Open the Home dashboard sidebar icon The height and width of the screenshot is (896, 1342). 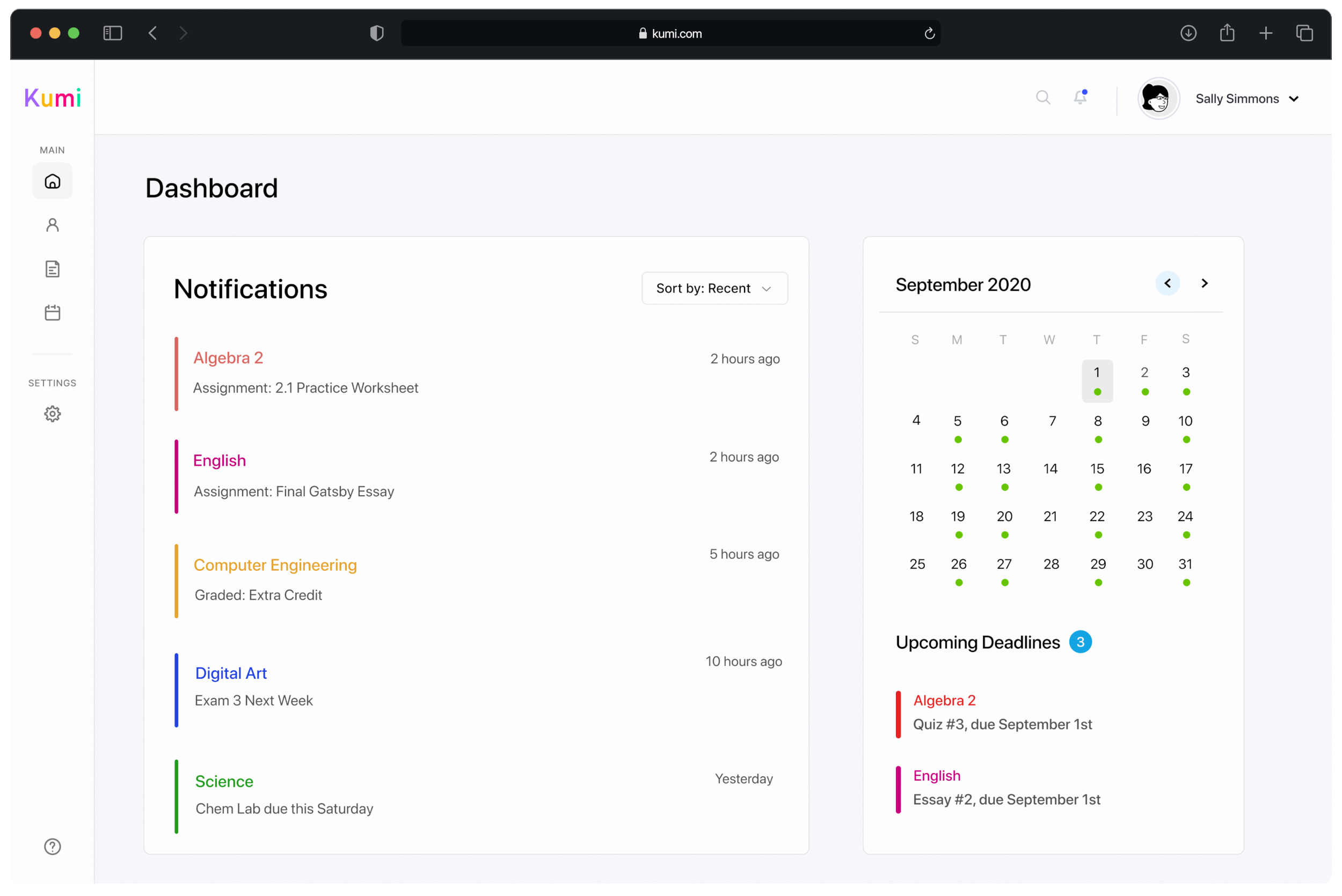click(x=52, y=182)
